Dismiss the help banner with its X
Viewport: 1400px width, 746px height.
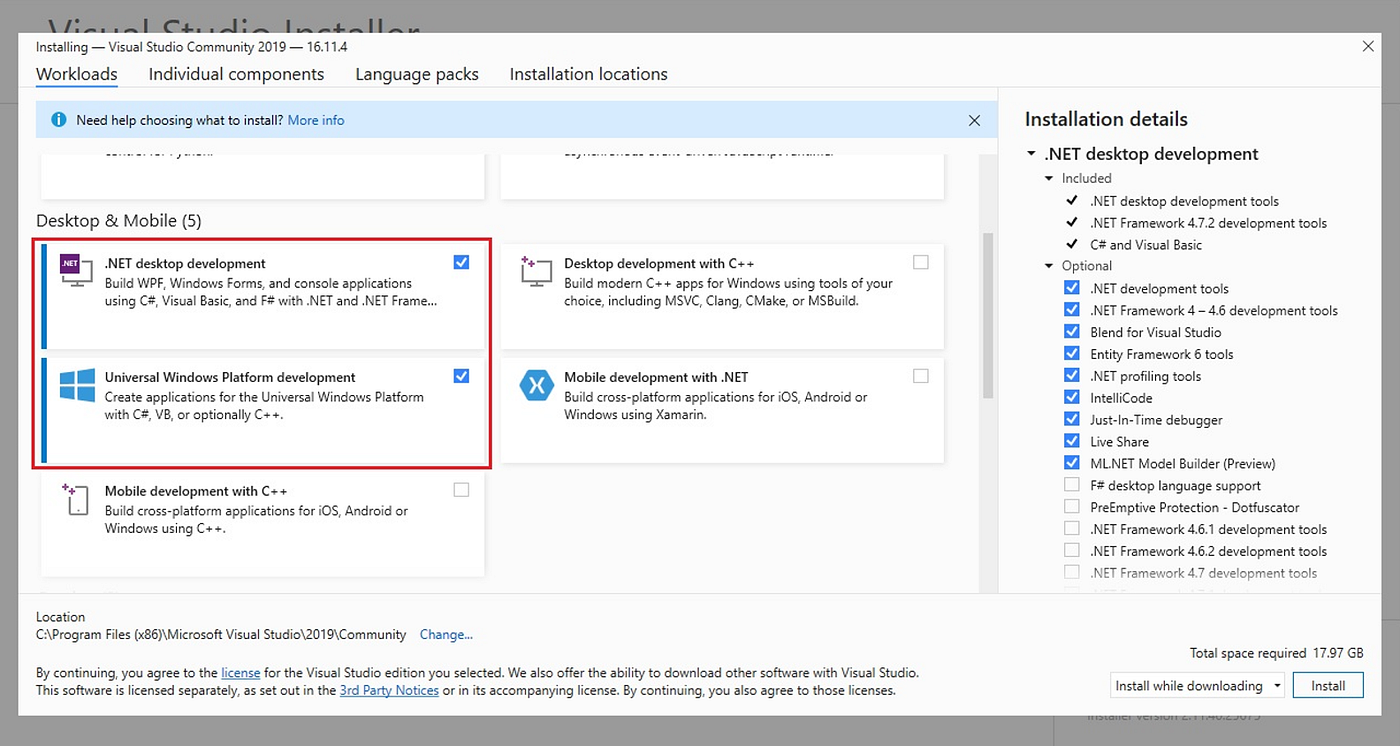pos(975,120)
